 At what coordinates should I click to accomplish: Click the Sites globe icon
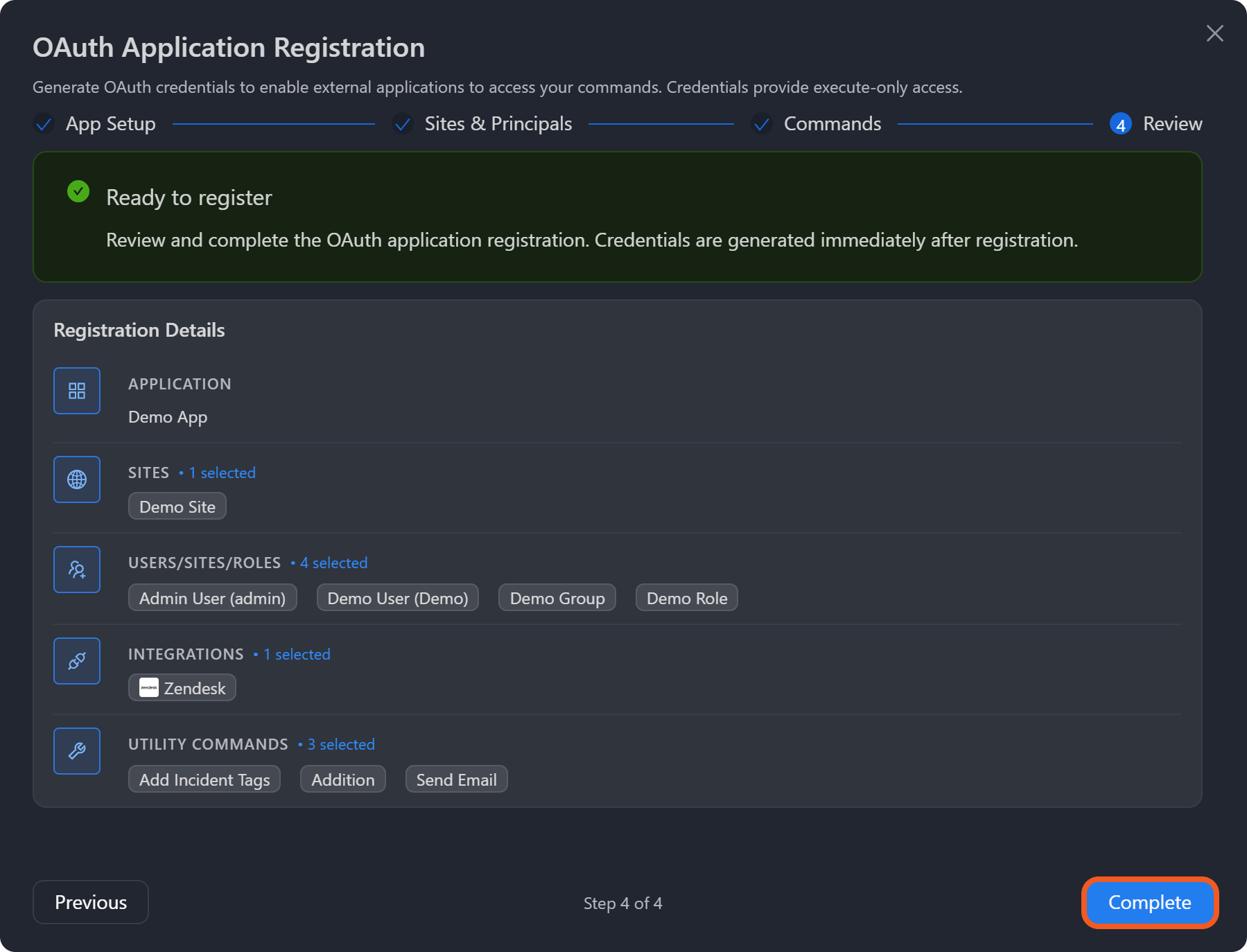point(77,479)
